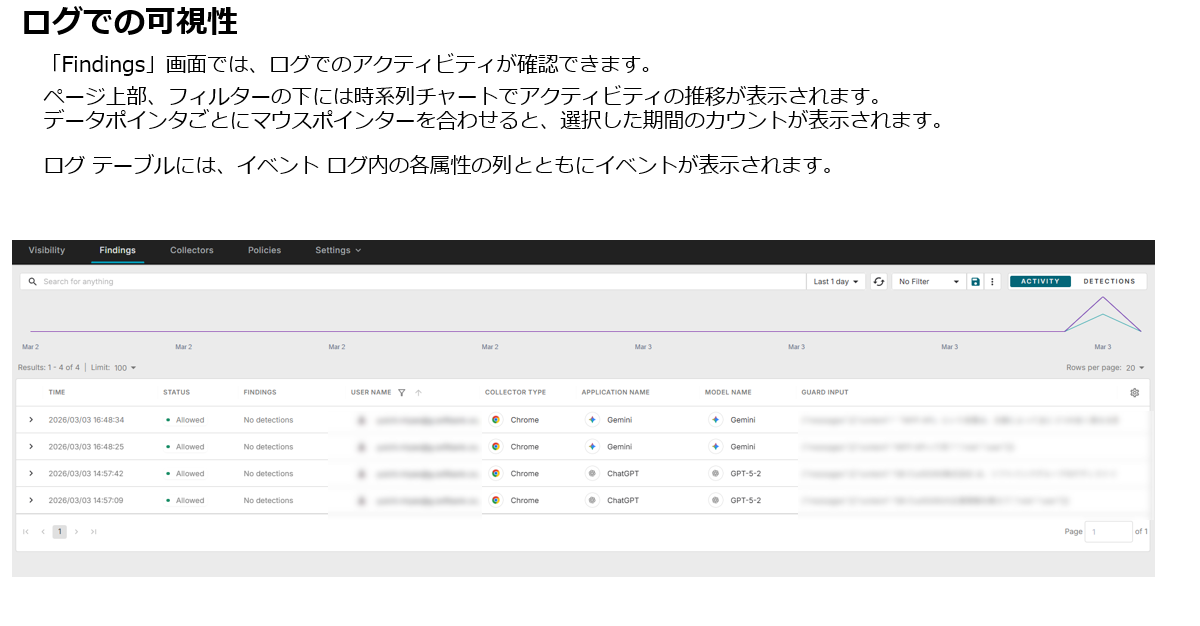The height and width of the screenshot is (626, 1200).
Task: Go to the last page of results
Action: click(x=94, y=532)
